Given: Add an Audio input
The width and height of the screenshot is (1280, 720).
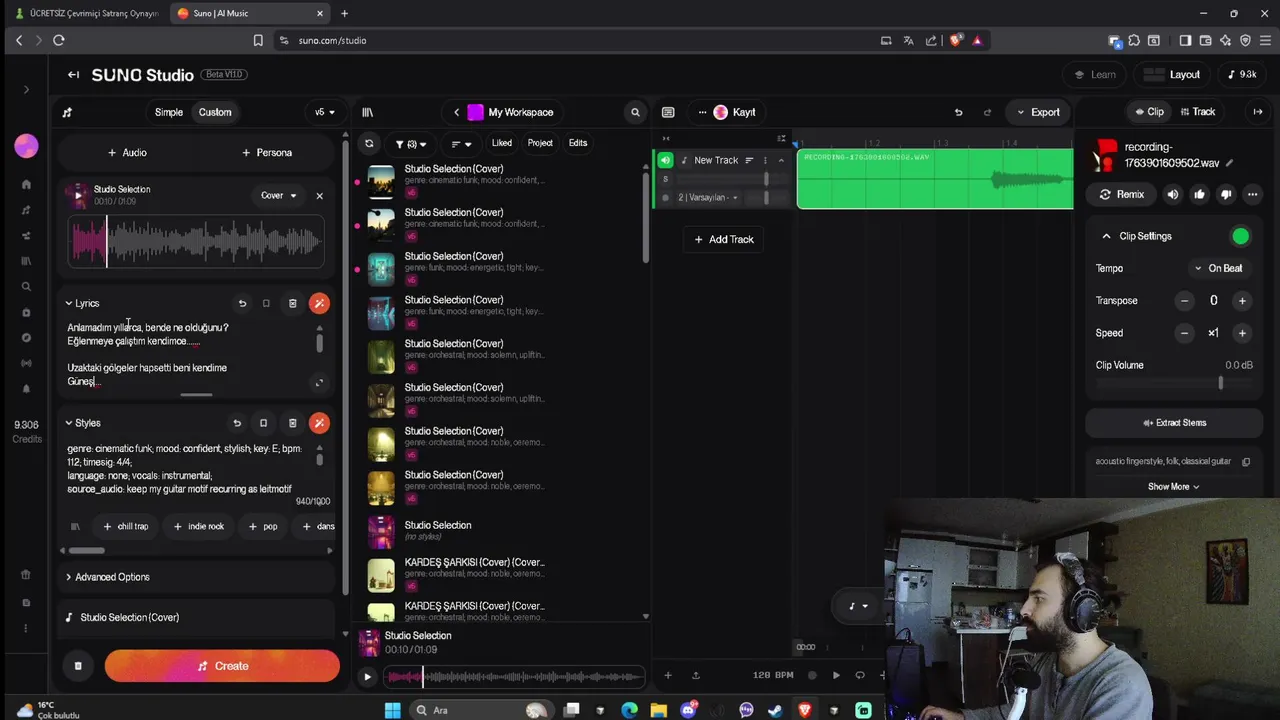Looking at the screenshot, I should (127, 153).
